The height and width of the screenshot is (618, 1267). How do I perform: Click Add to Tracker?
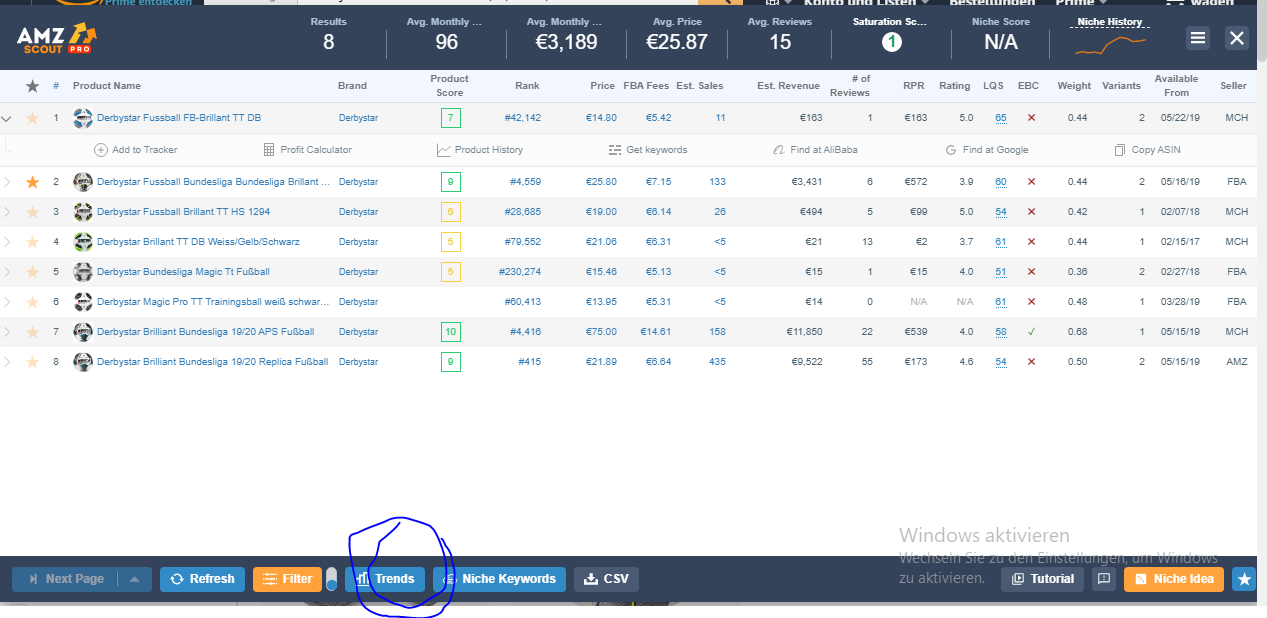click(x=136, y=150)
